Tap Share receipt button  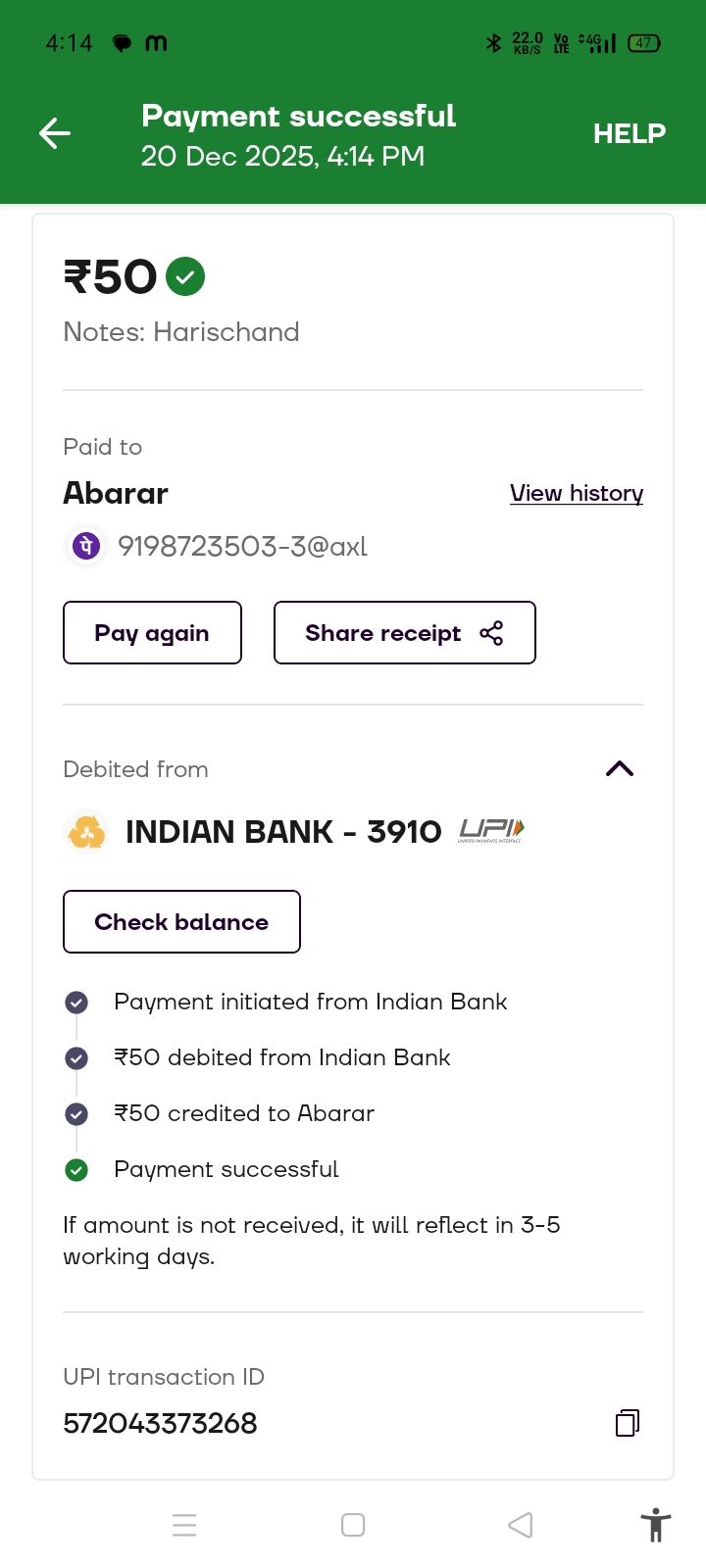point(404,633)
